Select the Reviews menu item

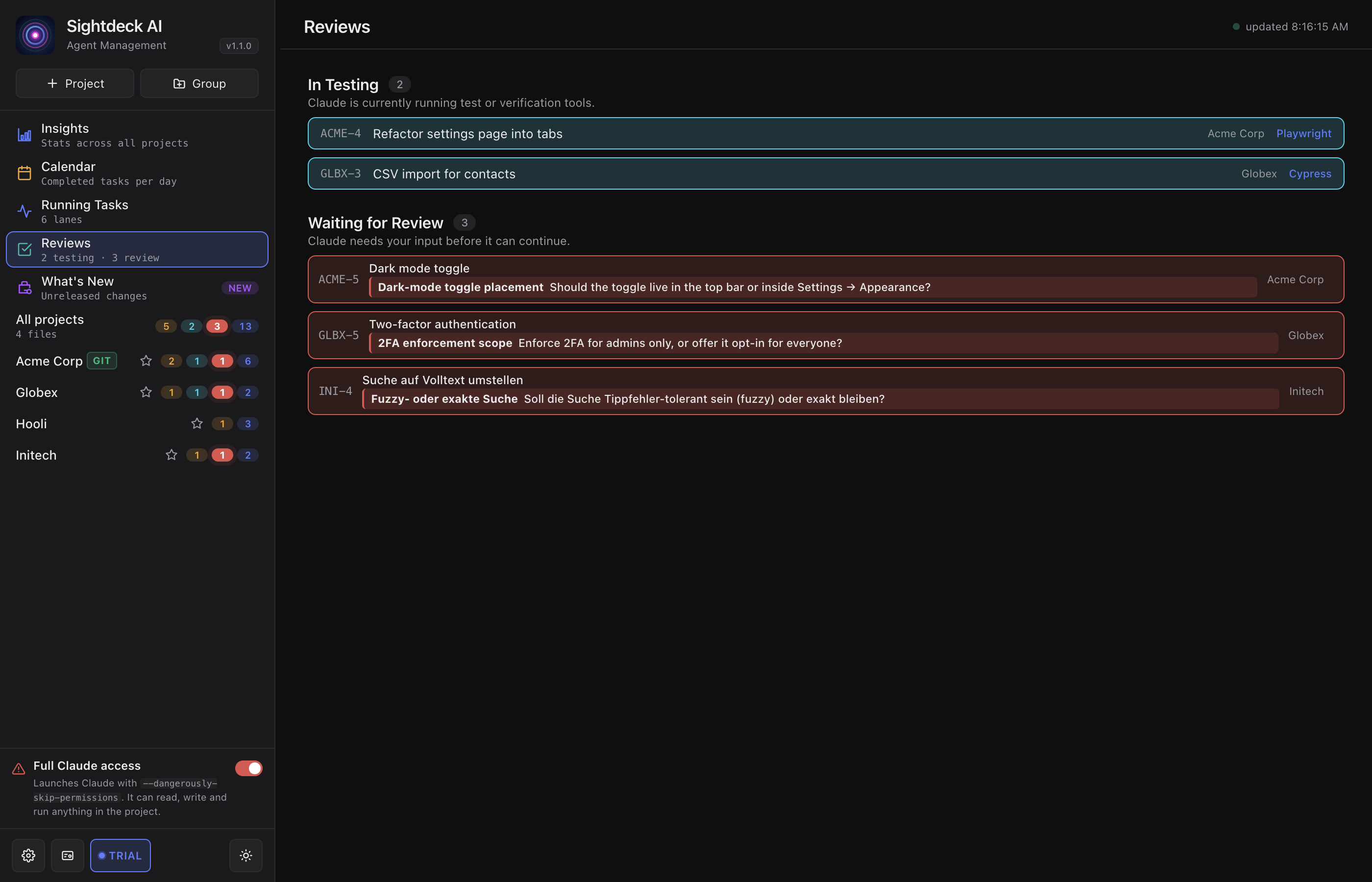(137, 250)
